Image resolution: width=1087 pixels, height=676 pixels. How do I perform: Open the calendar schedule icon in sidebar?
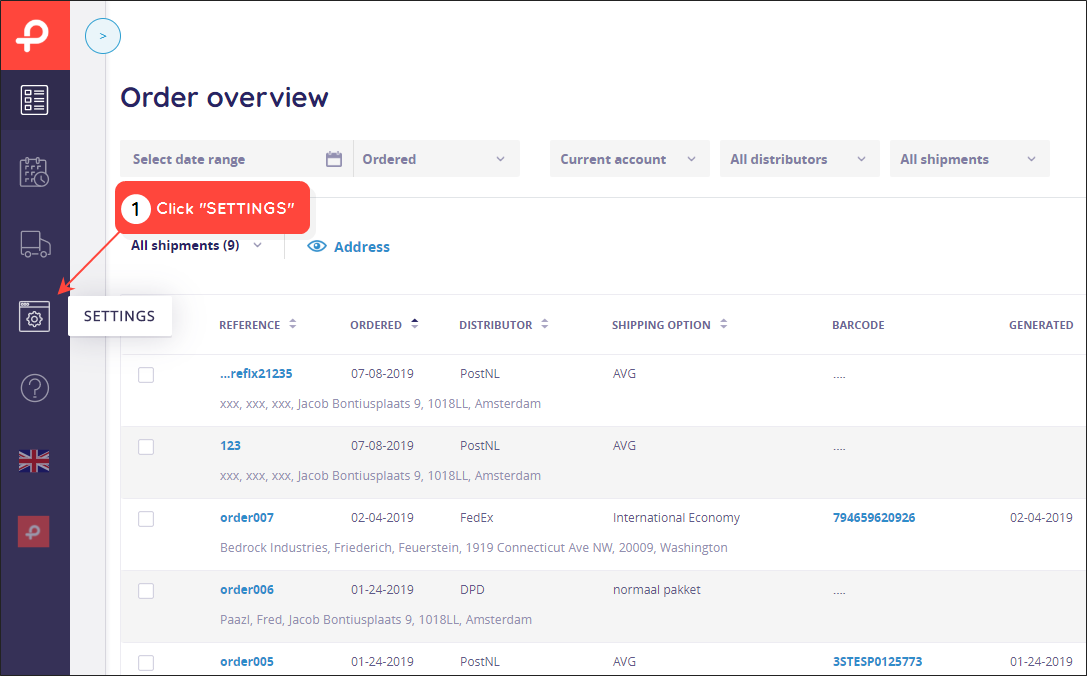coord(34,172)
